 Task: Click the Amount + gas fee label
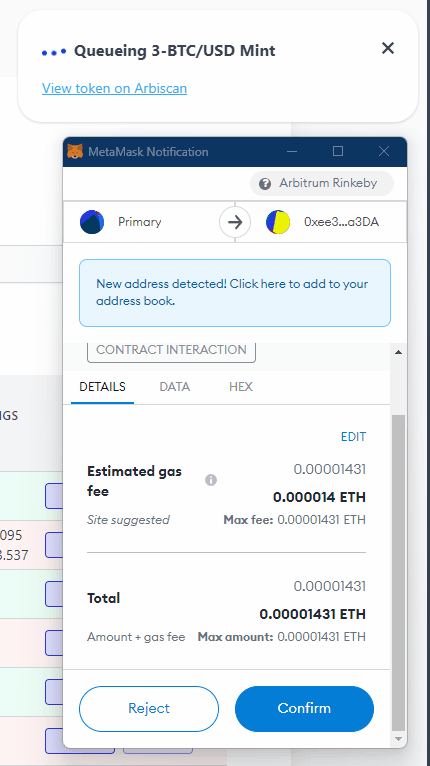[136, 637]
